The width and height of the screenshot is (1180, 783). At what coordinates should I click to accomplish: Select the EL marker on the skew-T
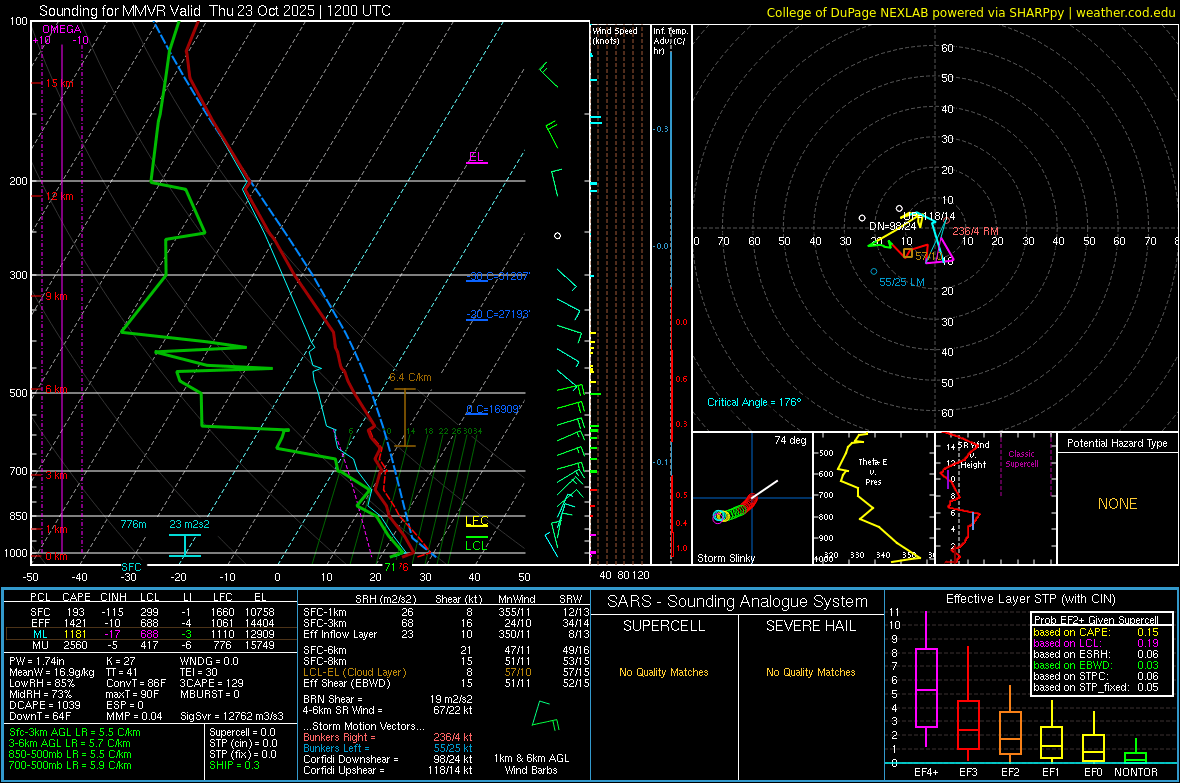[476, 157]
